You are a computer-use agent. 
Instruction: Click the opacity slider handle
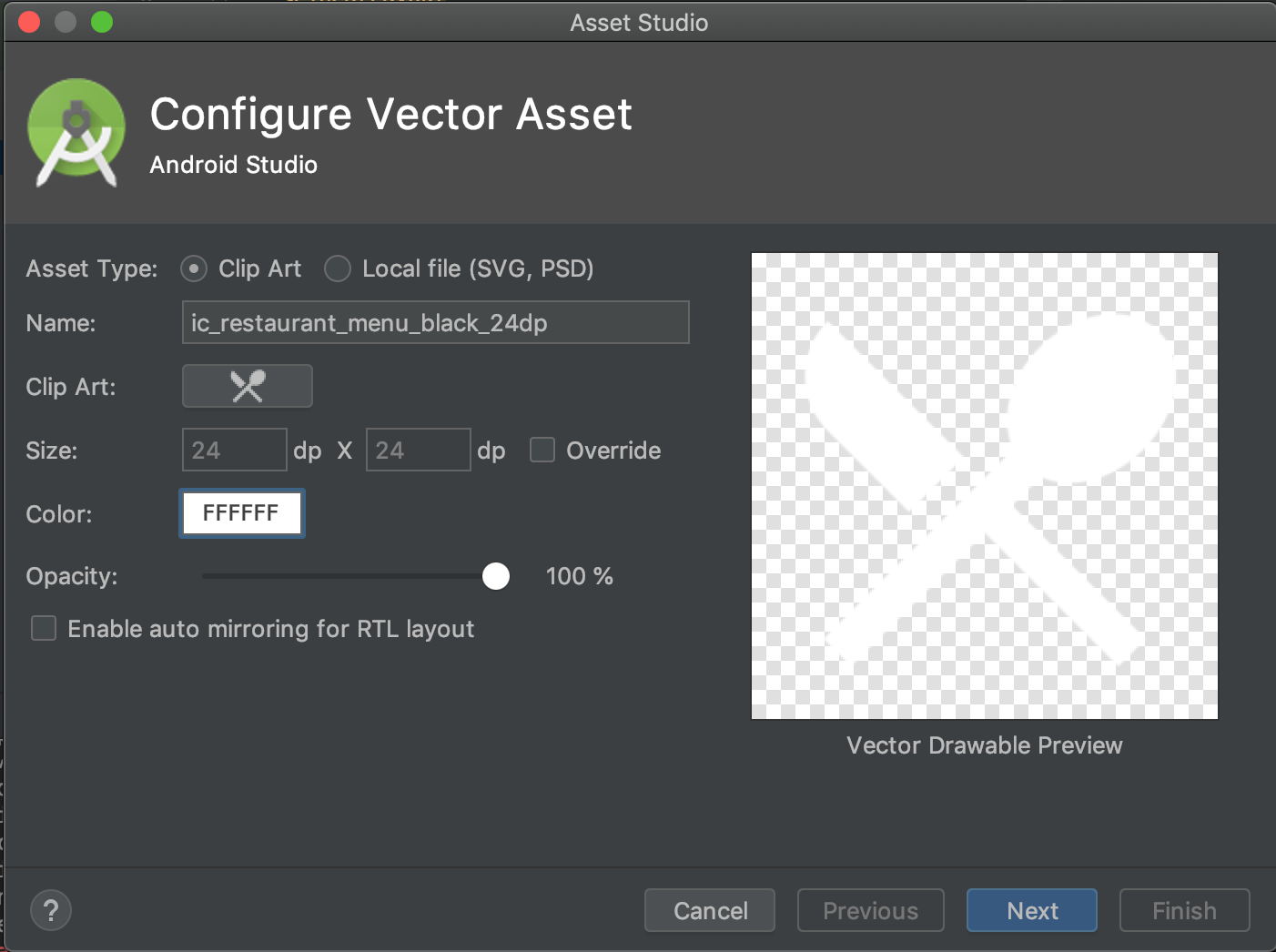(x=496, y=576)
